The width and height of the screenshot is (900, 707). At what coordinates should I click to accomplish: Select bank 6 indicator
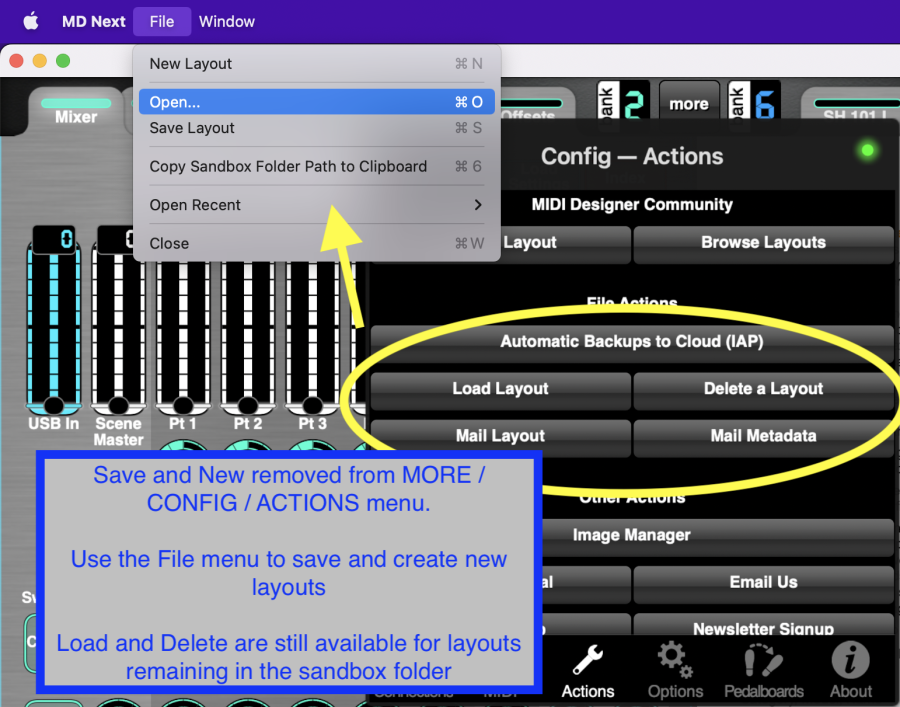coord(754,101)
